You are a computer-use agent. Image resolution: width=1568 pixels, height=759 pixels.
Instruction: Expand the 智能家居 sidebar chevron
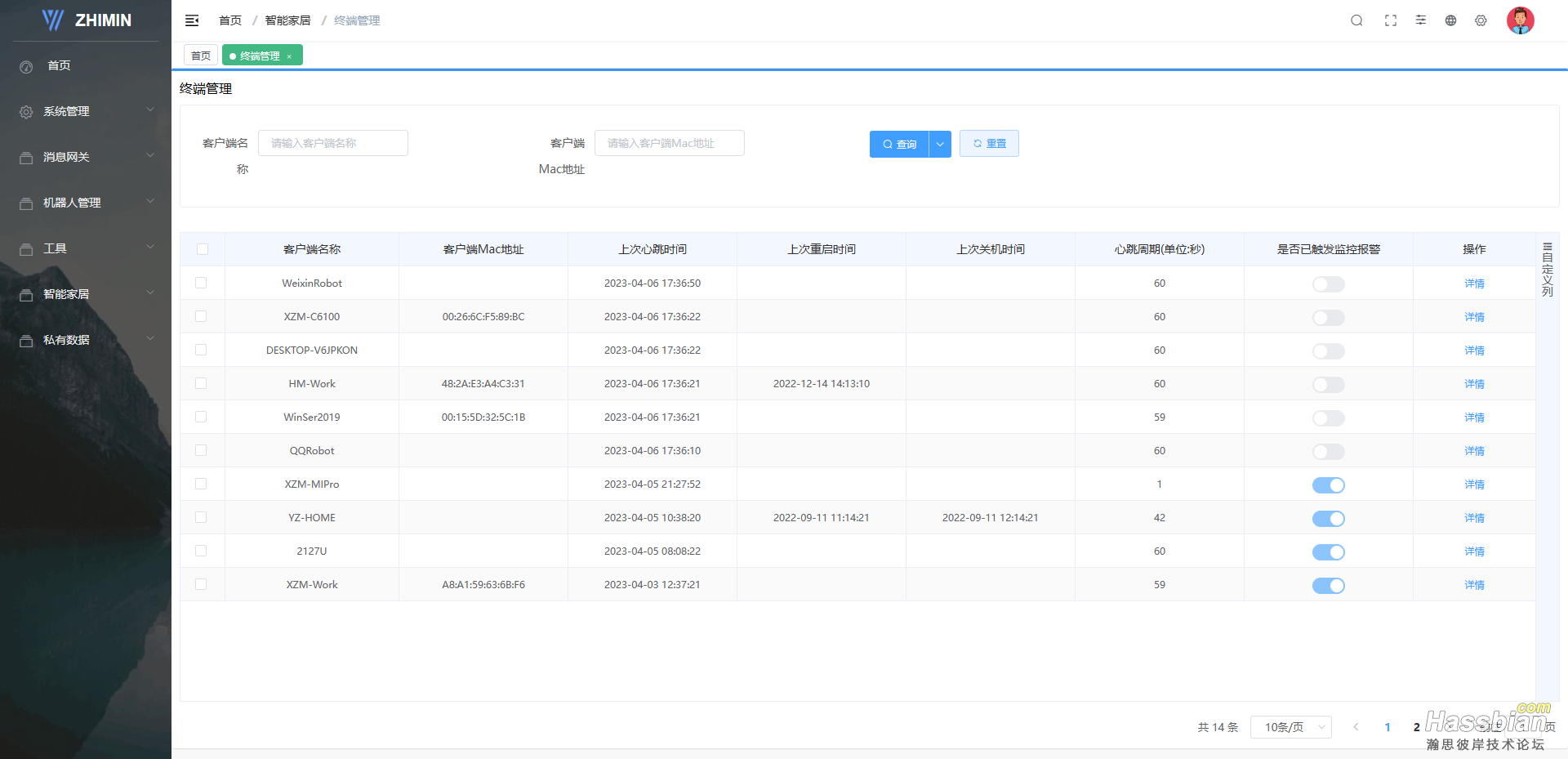(x=150, y=292)
